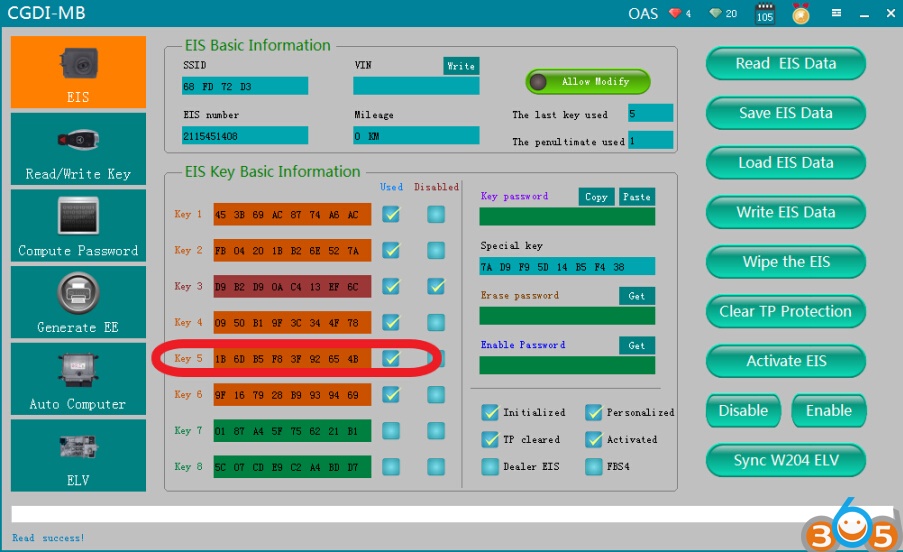Click the Mileage field
This screenshot has height=552, width=903.
tap(416, 136)
